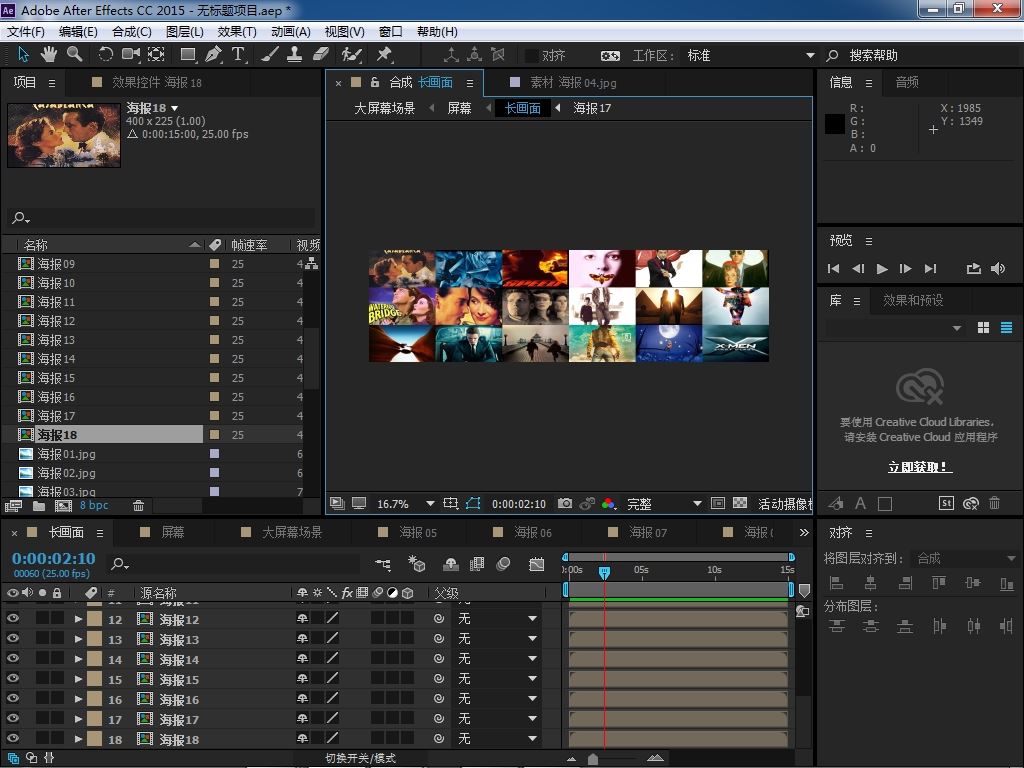Viewport: 1024px width, 768px height.
Task: Click the 立即获取 link in Libraries panel
Action: tap(920, 467)
